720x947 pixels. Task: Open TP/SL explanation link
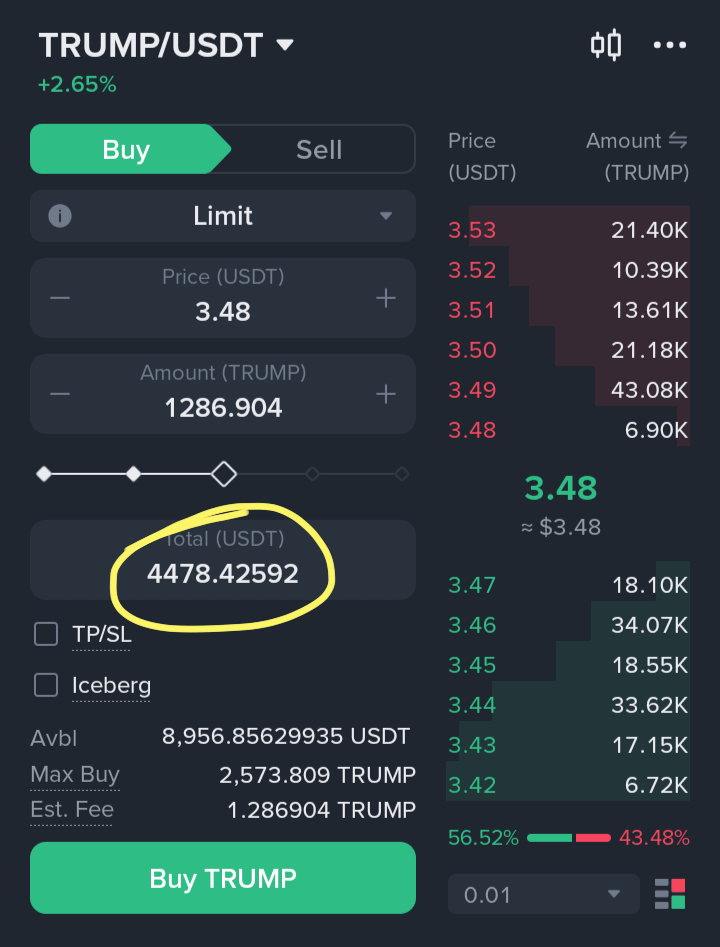click(101, 635)
